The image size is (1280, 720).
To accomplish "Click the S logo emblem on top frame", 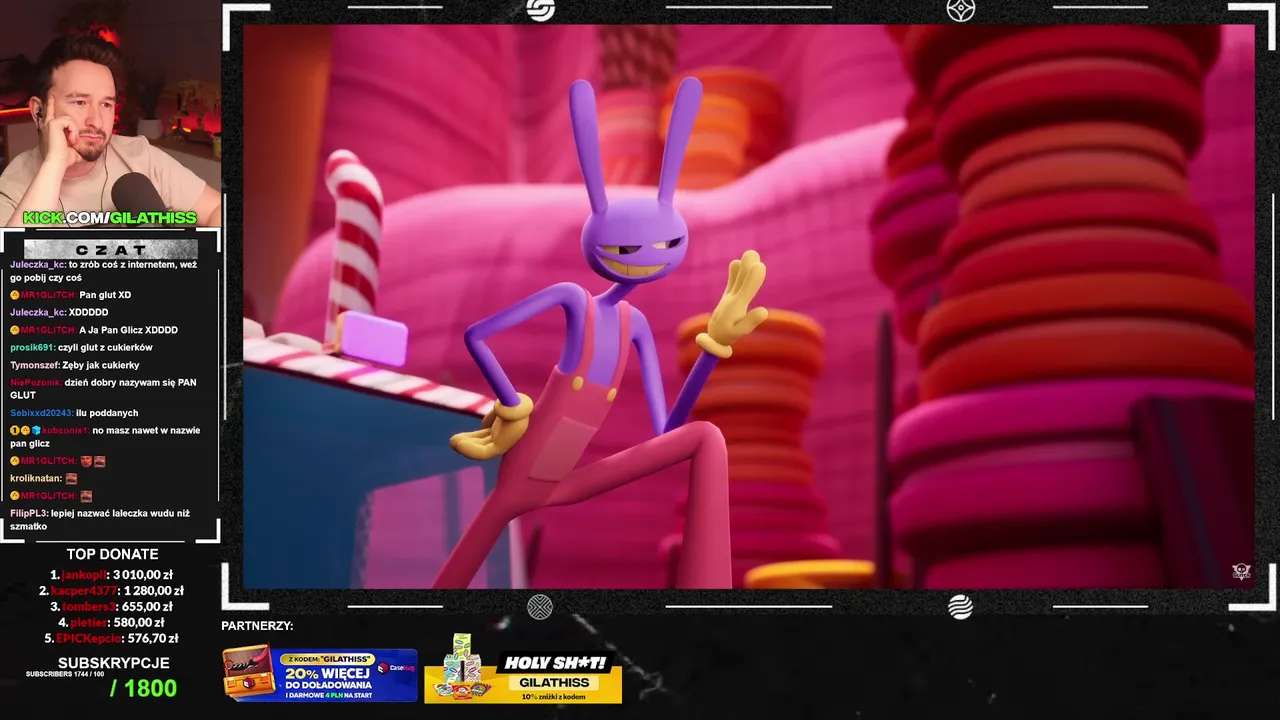I will [540, 9].
